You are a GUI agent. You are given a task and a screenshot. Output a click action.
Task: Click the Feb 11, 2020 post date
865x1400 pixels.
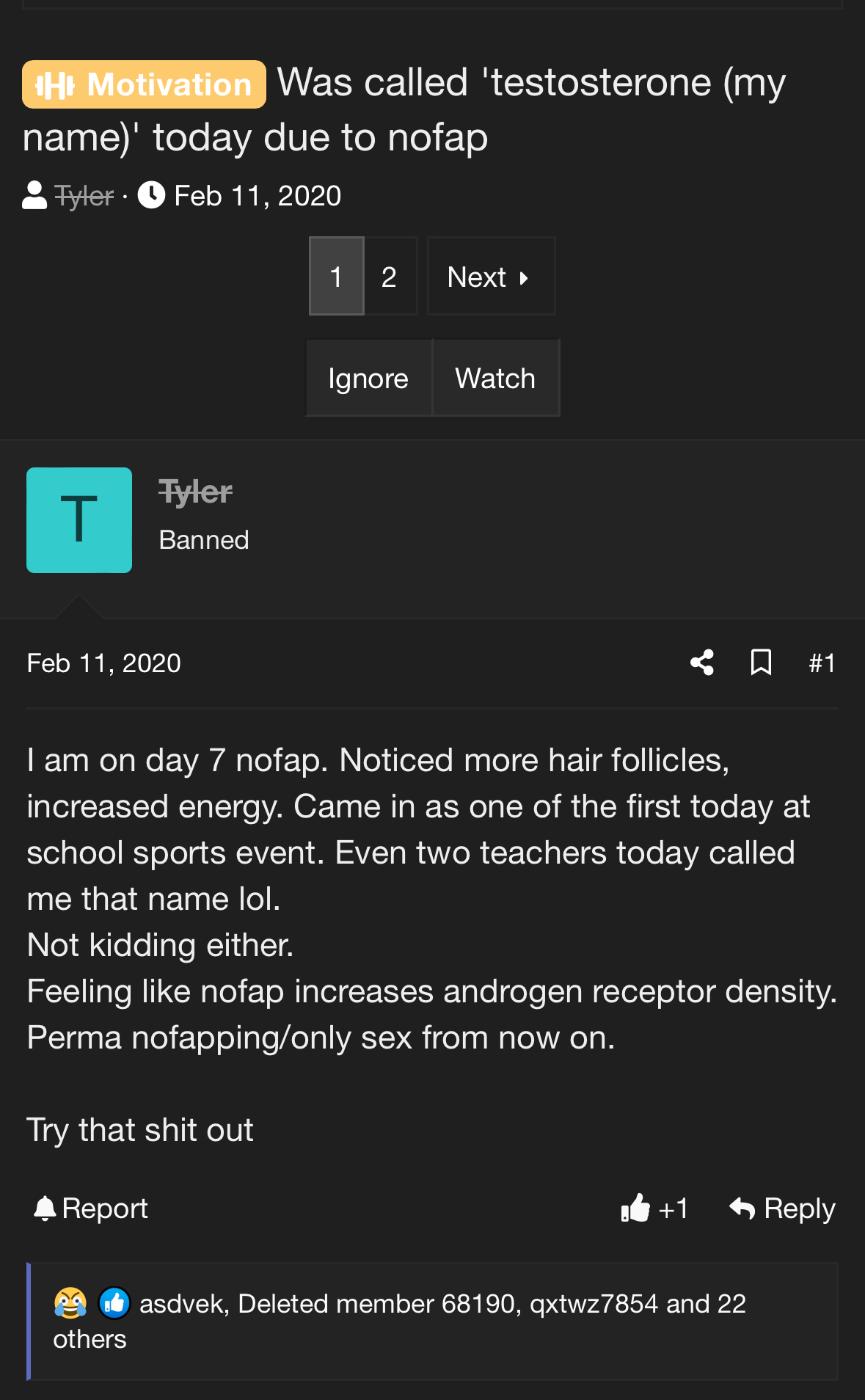point(103,663)
